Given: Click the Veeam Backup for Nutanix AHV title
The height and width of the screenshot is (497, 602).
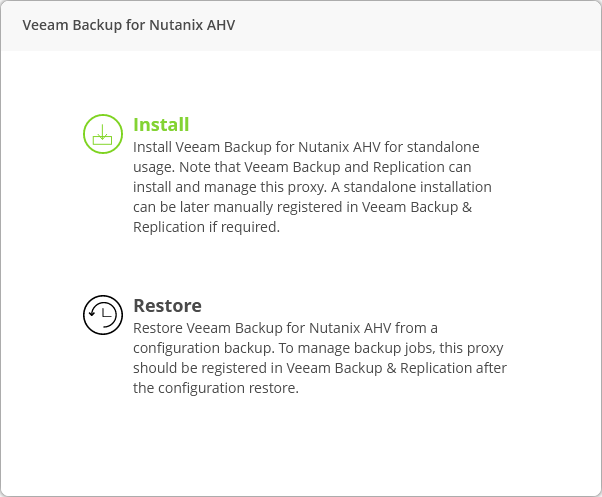Looking at the screenshot, I should tap(128, 24).
